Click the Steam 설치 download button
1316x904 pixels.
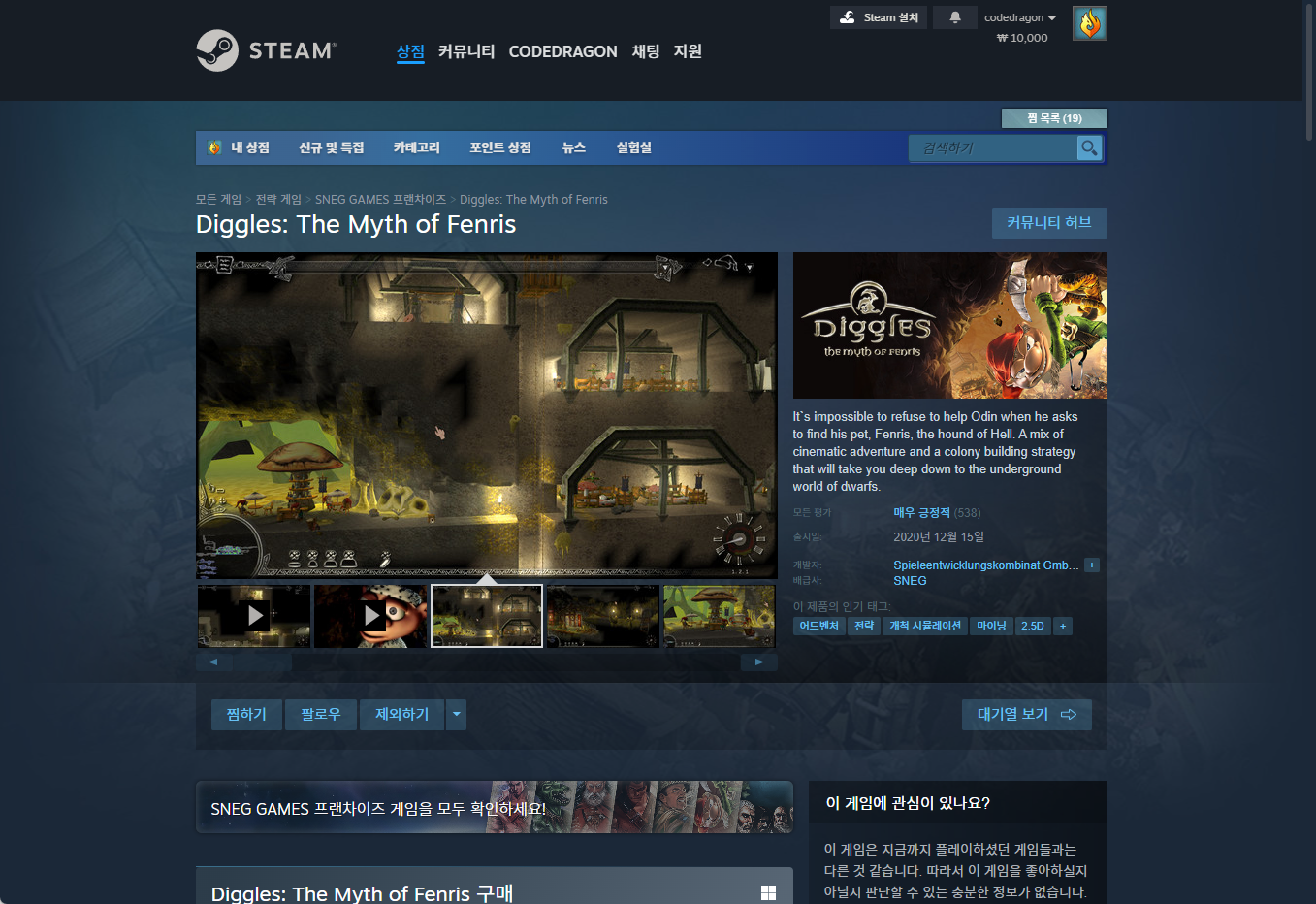click(879, 17)
